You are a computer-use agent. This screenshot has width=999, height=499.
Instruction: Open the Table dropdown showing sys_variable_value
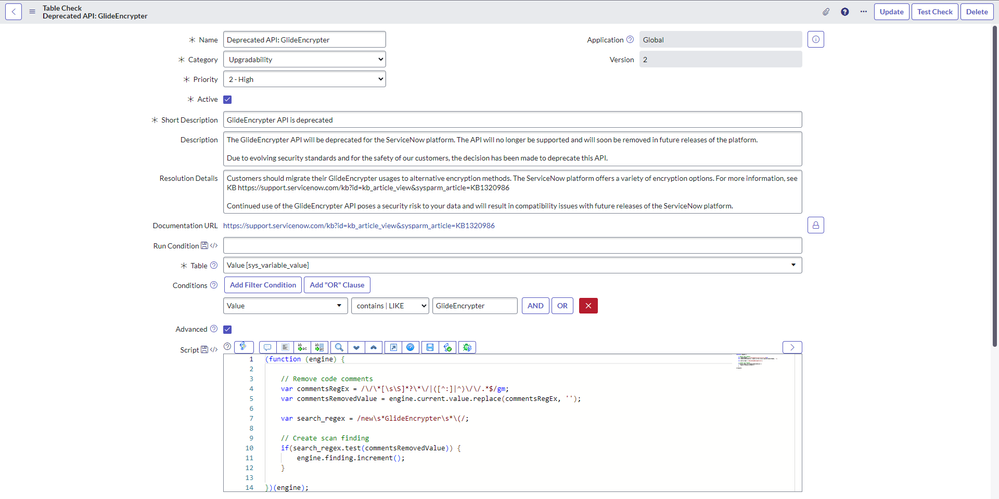(513, 265)
